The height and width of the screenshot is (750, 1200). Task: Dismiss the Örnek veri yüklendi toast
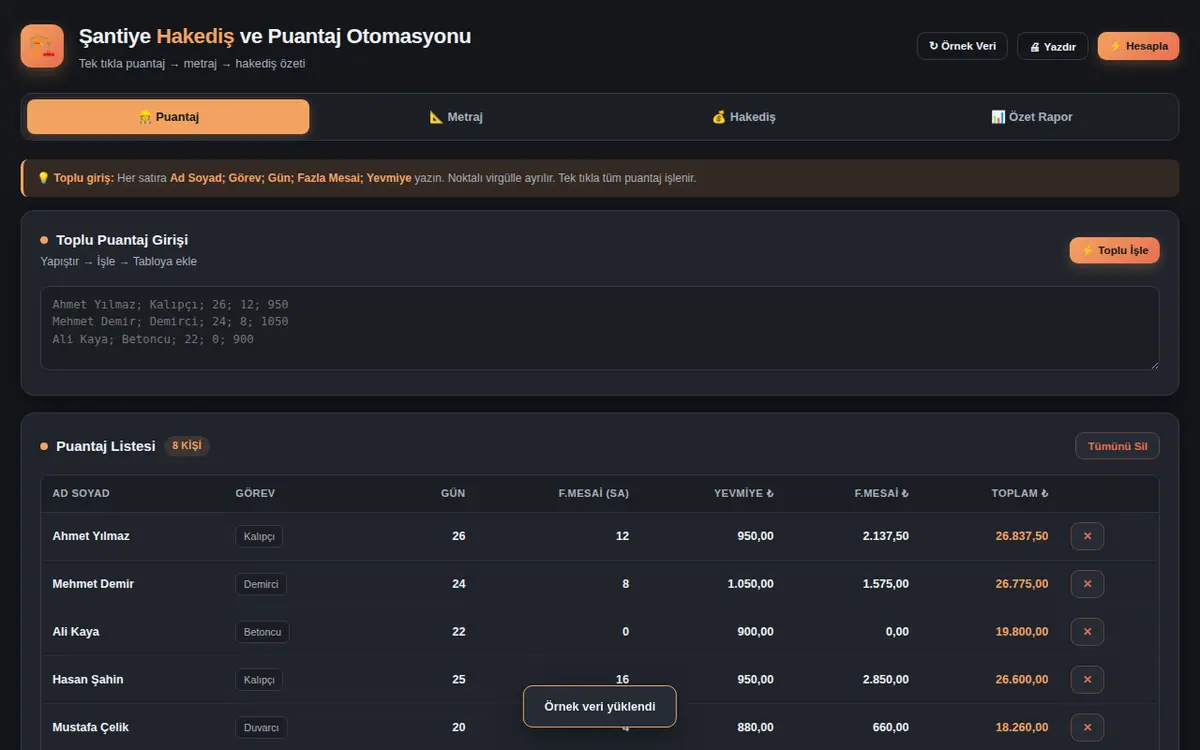tap(600, 706)
